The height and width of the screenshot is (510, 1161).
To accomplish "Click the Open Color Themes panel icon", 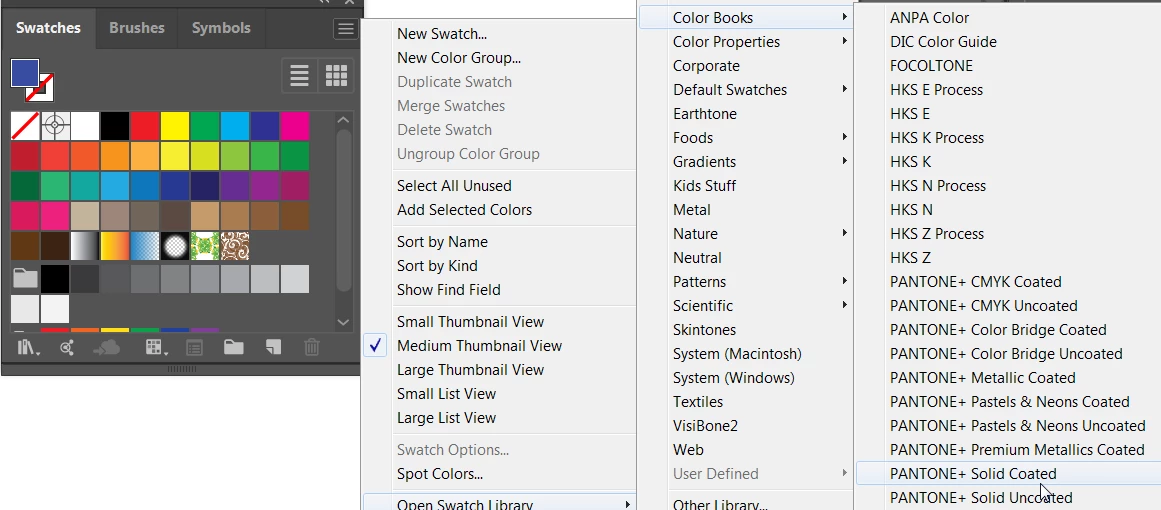I will click(67, 347).
